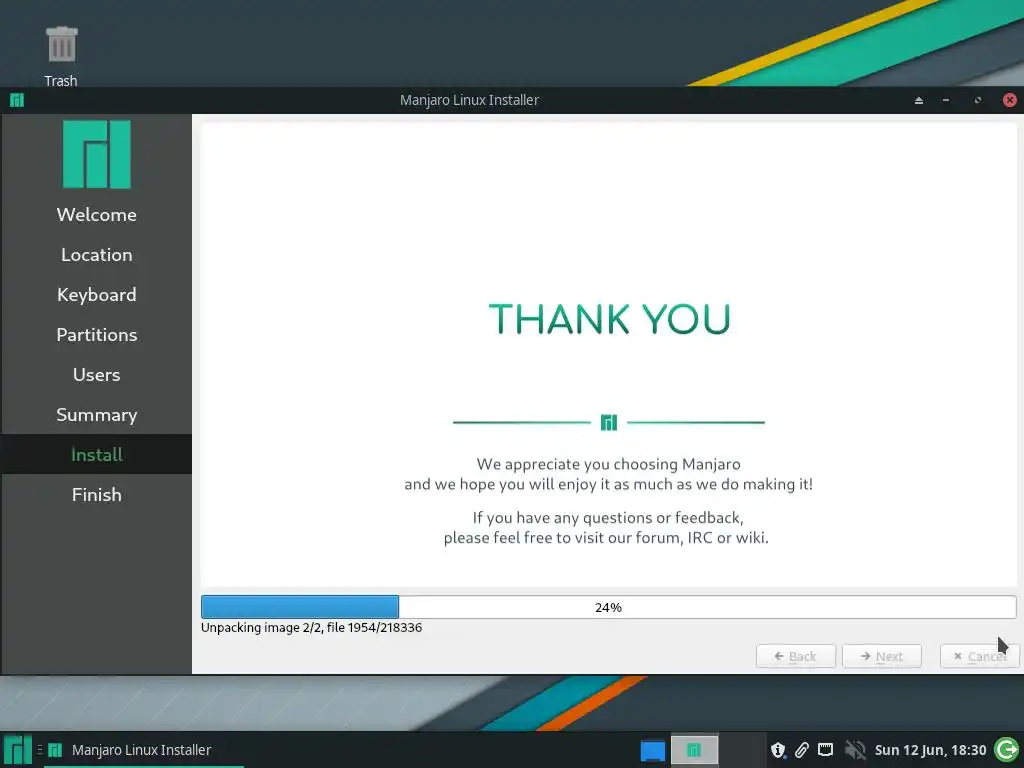Viewport: 1024px width, 768px height.
Task: Select the installer workspace thumbnail in pager
Action: point(695,750)
